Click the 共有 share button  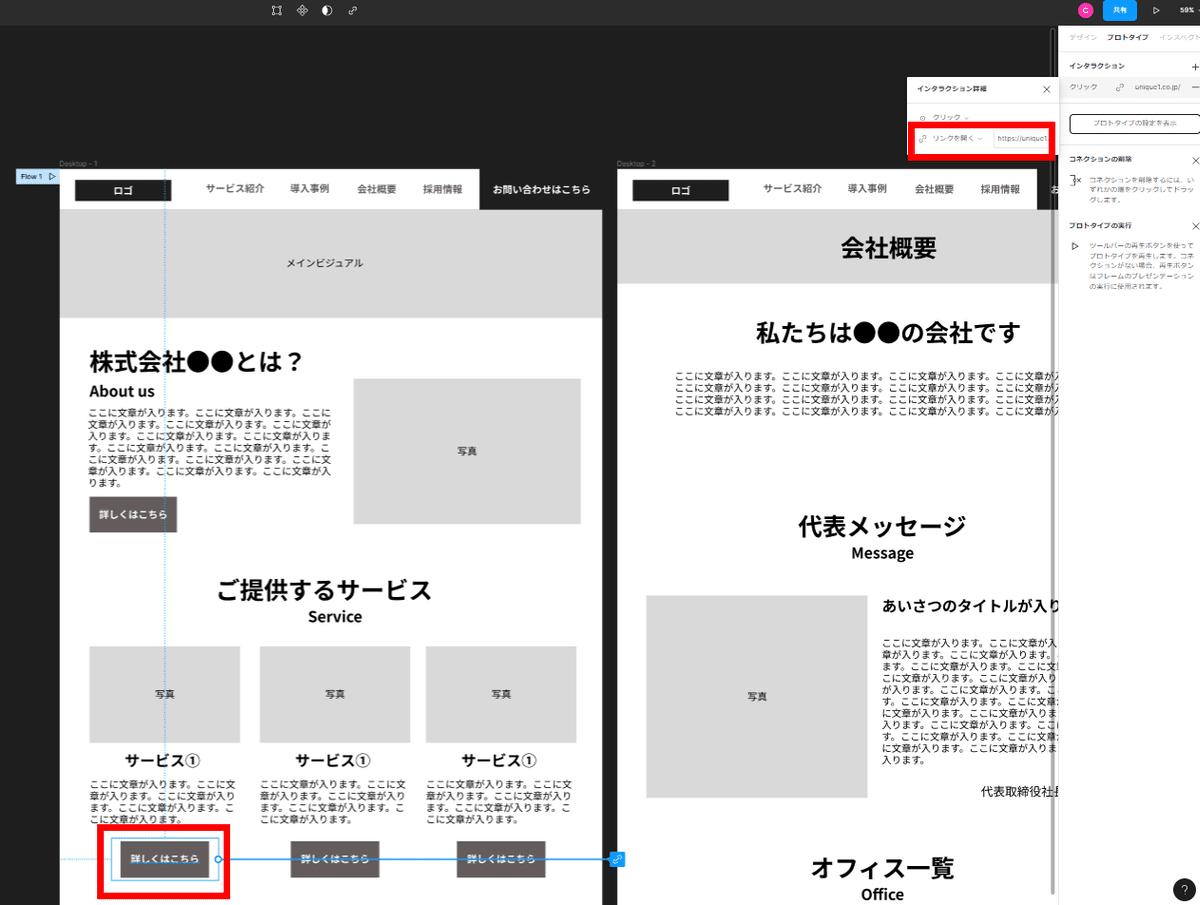pyautogui.click(x=1121, y=10)
